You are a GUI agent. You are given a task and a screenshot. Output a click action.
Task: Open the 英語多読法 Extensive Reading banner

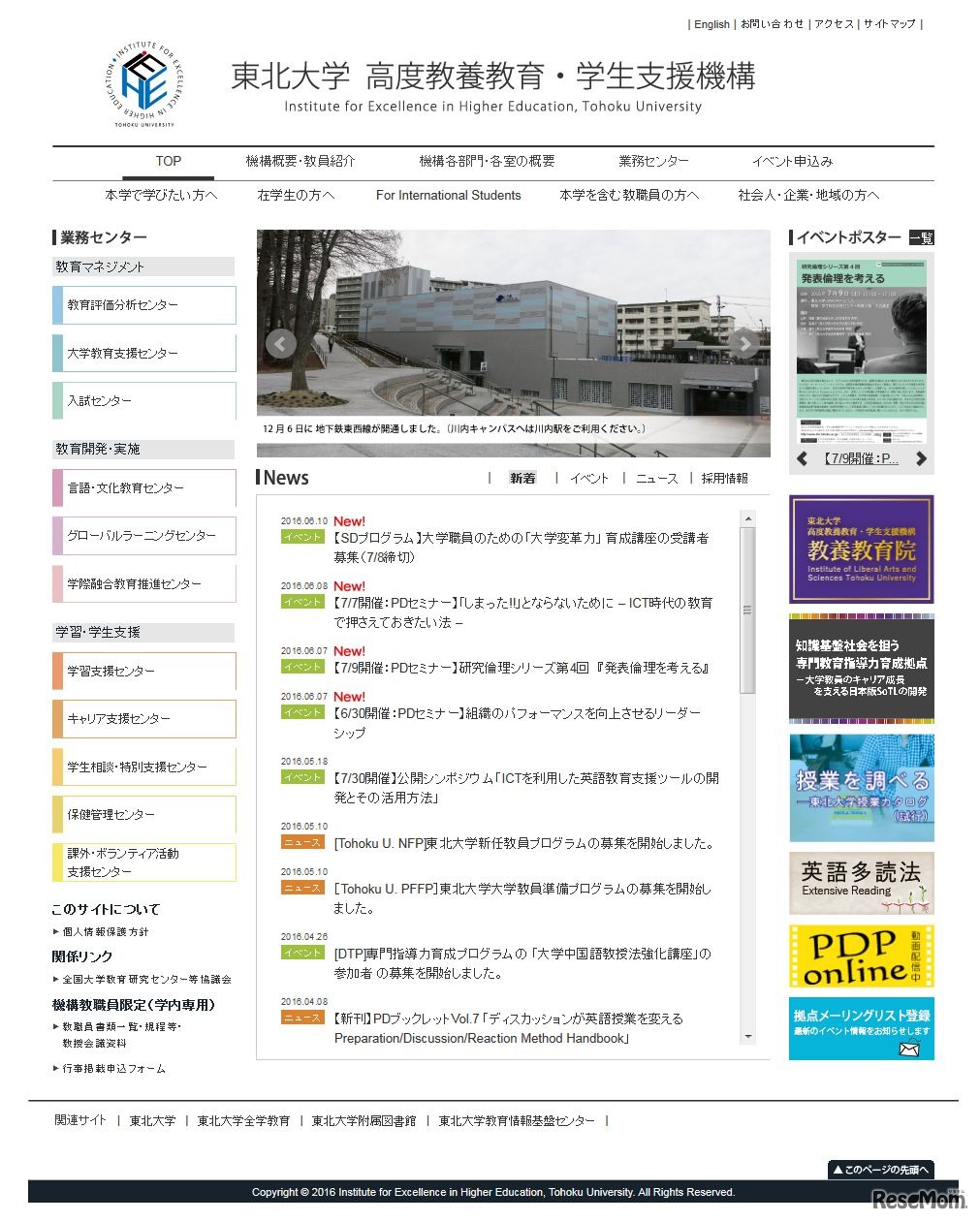[861, 883]
